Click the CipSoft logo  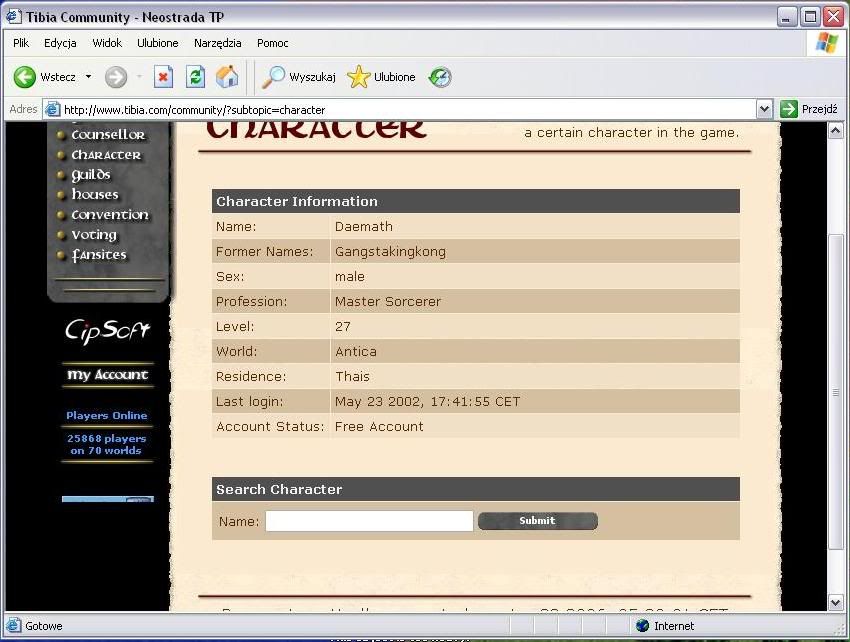107,331
